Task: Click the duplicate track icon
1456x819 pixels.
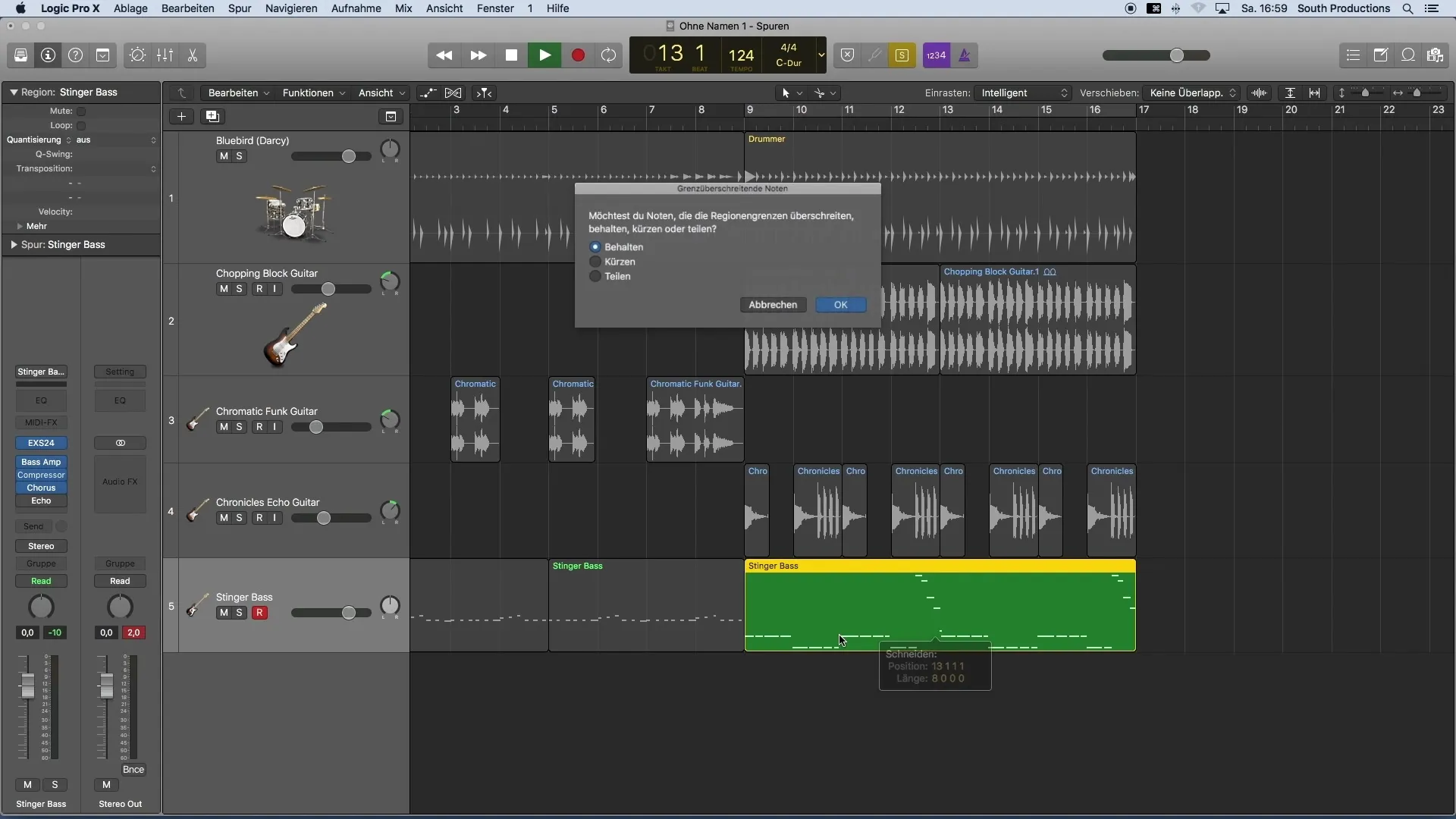Action: pos(212,116)
